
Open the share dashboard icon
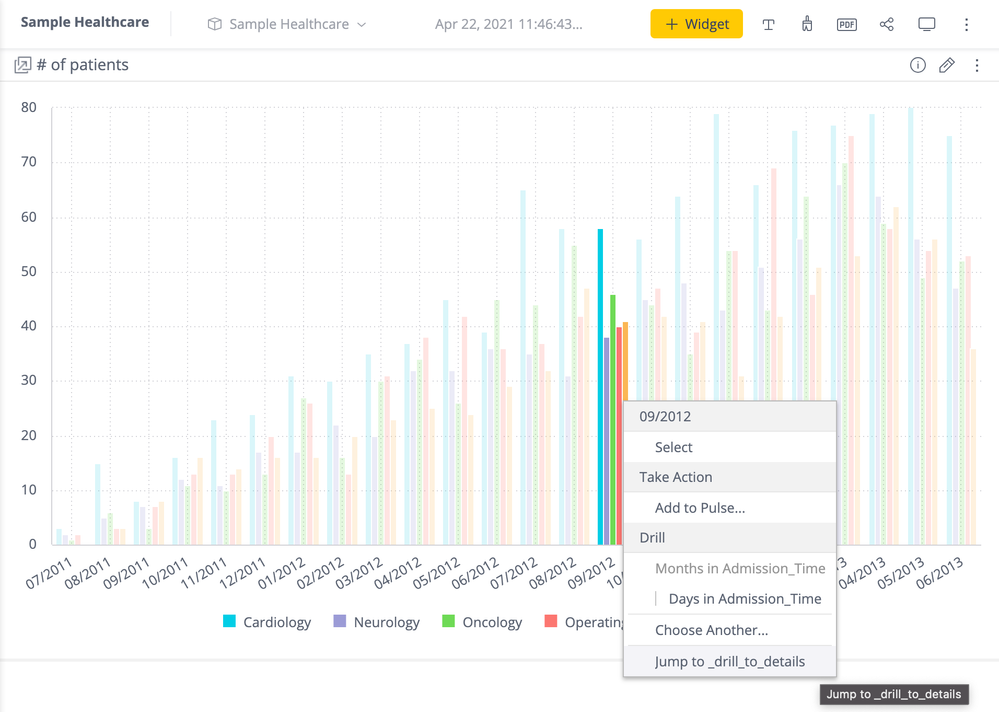click(x=886, y=24)
